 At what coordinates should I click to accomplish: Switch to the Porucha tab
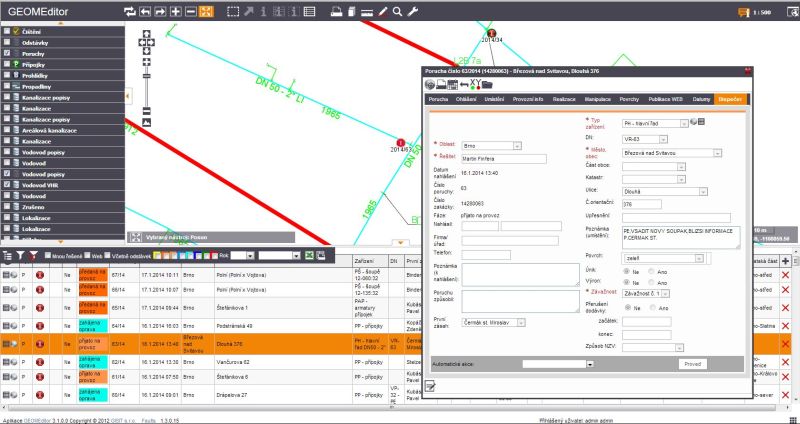coord(438,99)
